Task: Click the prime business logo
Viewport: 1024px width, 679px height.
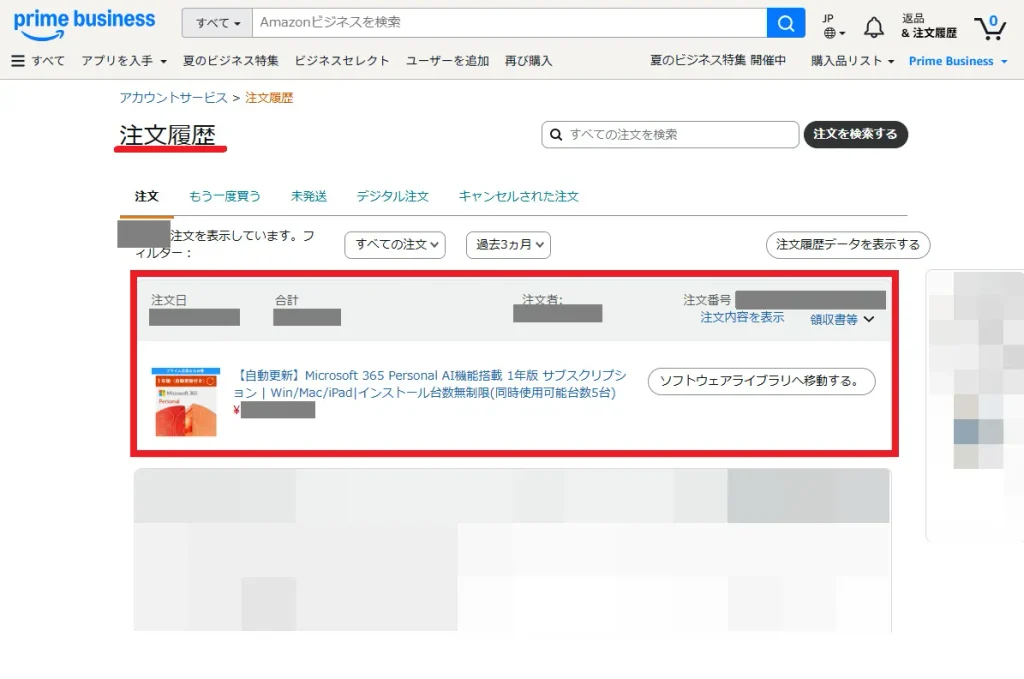Action: [84, 24]
